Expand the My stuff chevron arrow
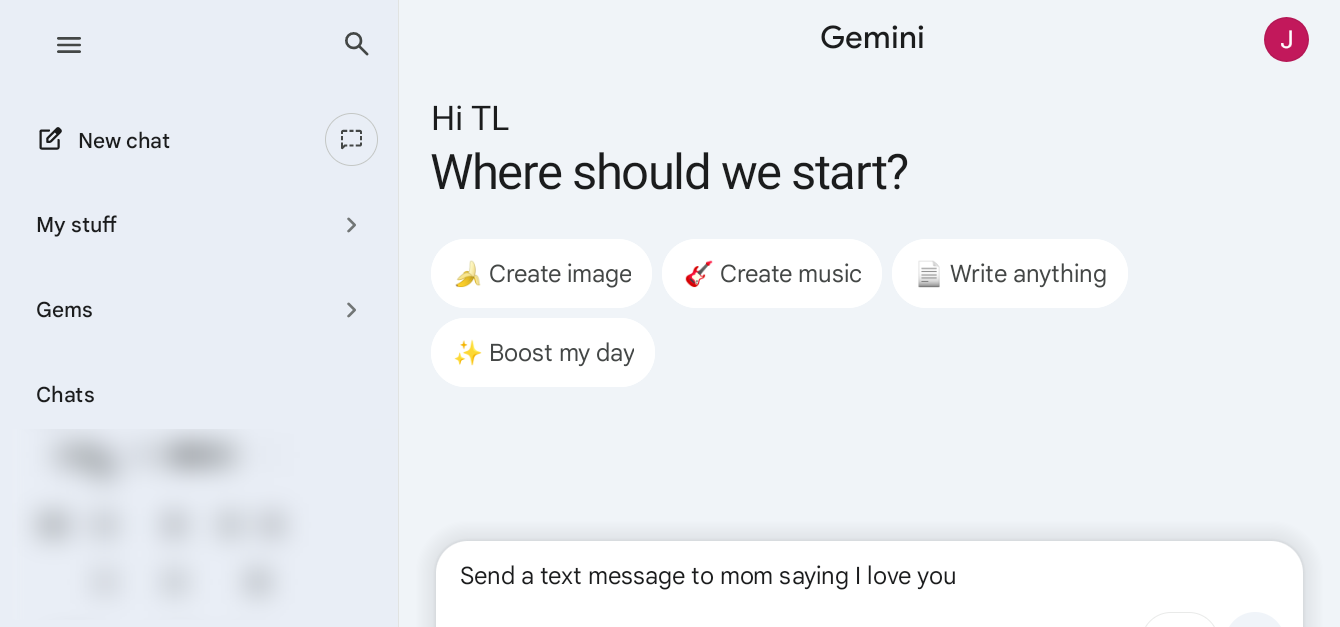 point(351,225)
